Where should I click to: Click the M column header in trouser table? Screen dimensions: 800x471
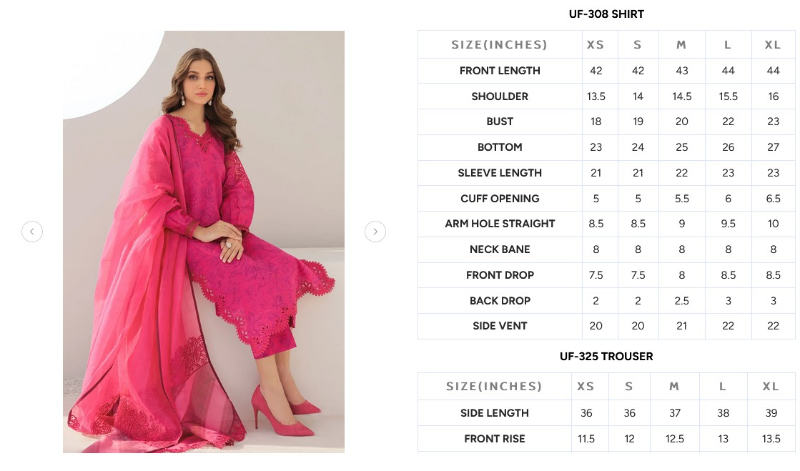click(x=674, y=386)
